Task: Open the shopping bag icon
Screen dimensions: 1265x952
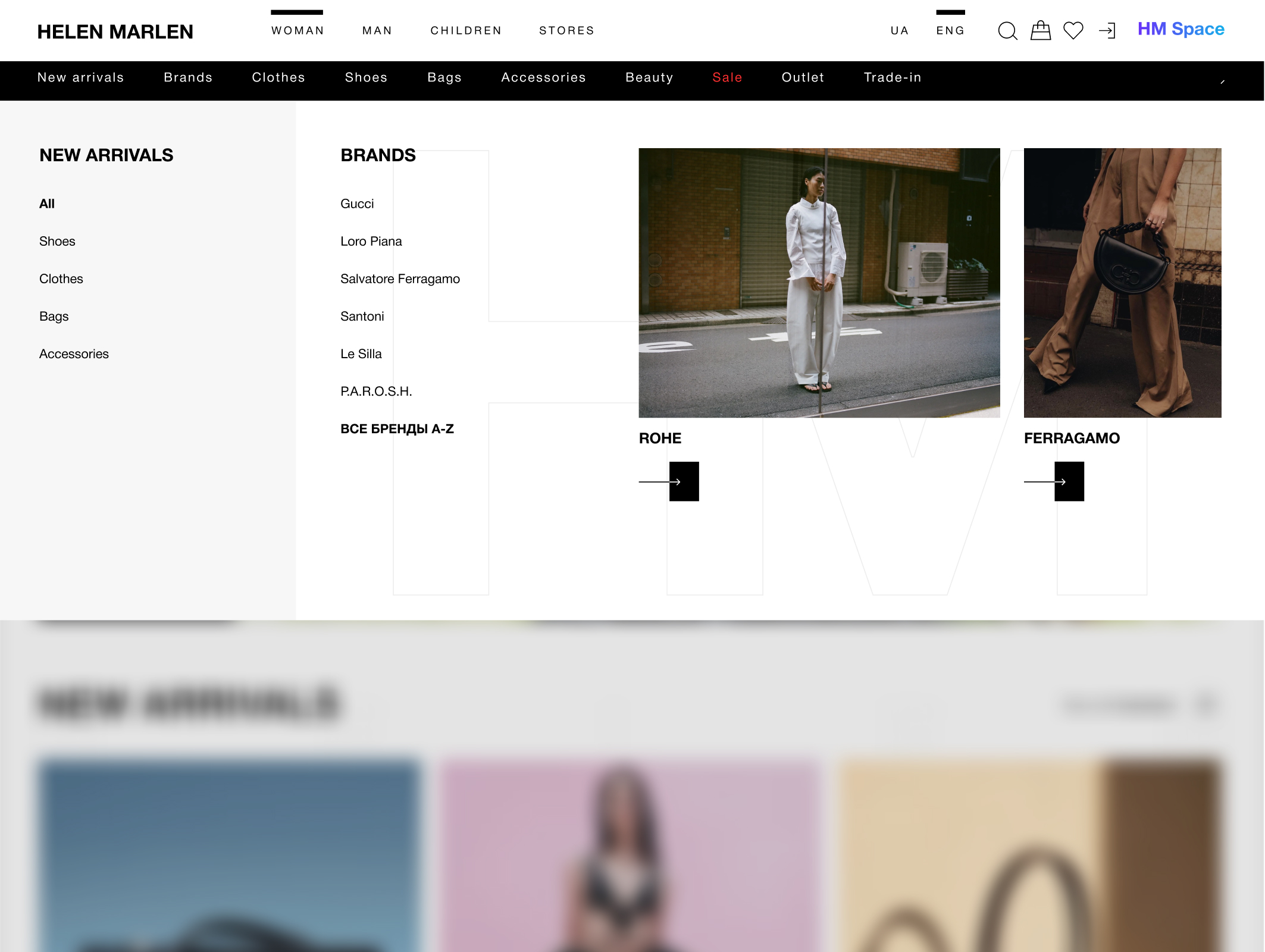Action: pos(1041,30)
